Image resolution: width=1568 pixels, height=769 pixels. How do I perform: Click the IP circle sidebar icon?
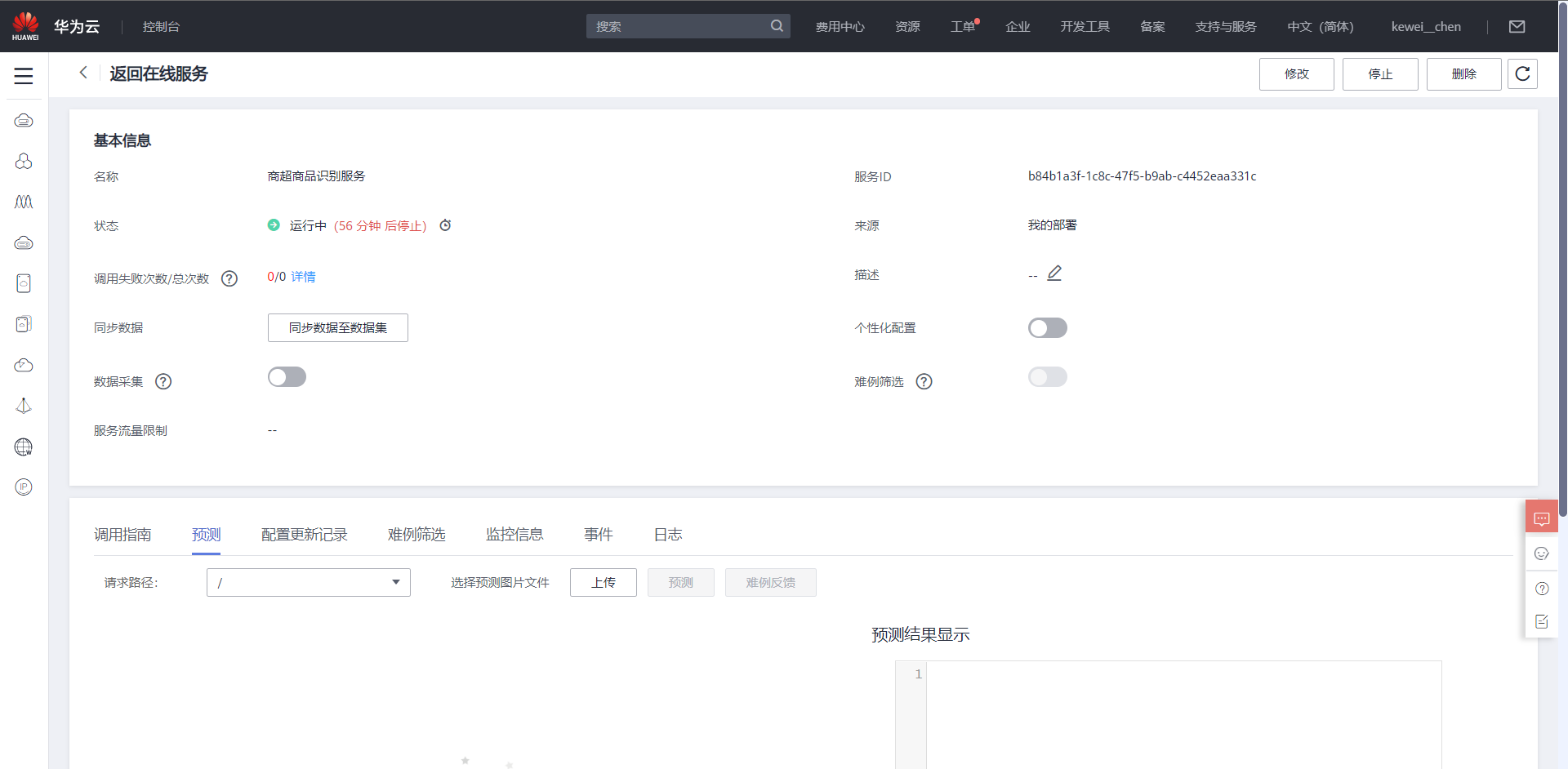click(x=24, y=487)
